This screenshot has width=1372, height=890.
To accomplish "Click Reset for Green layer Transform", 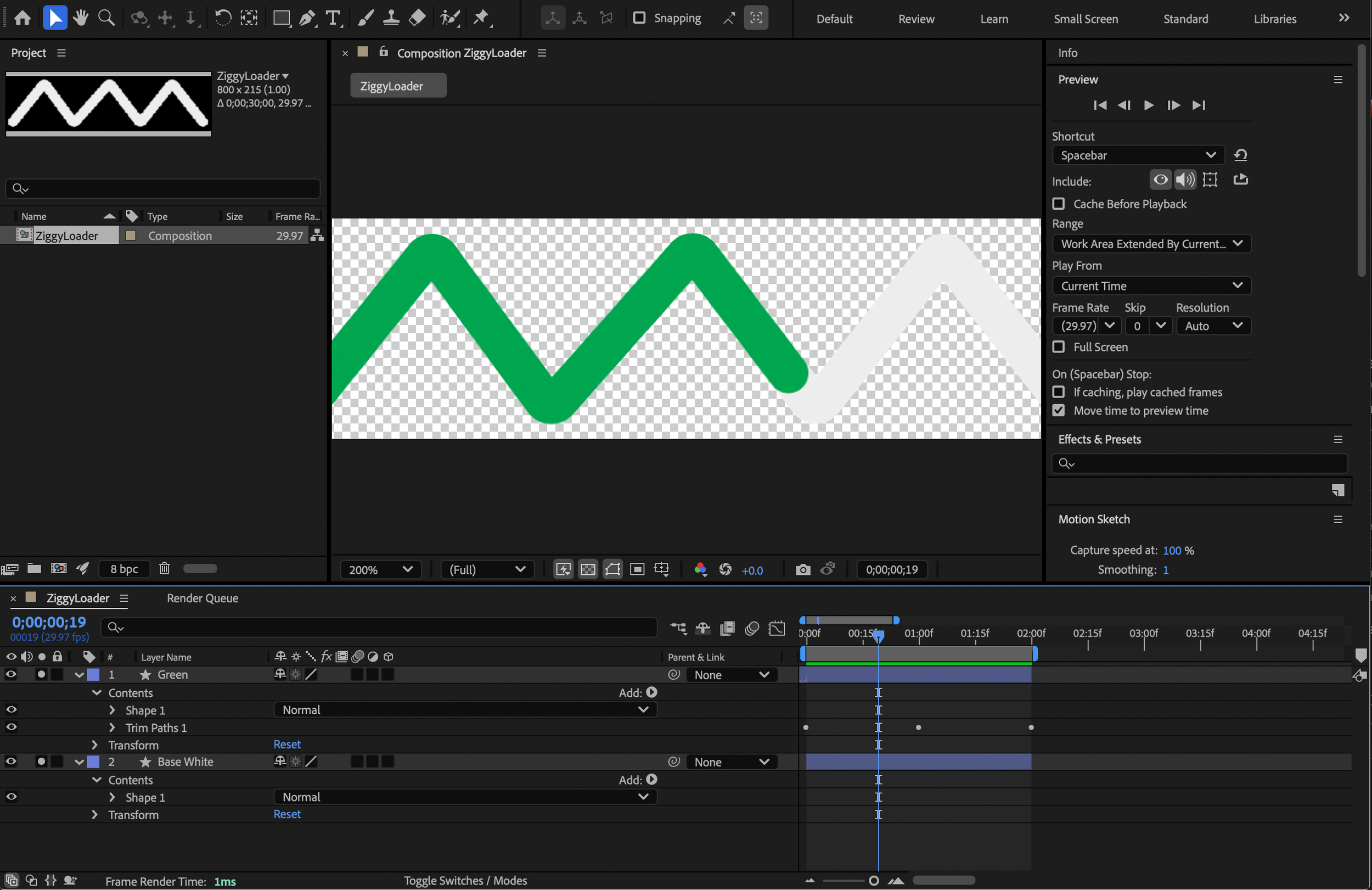I will click(x=286, y=745).
